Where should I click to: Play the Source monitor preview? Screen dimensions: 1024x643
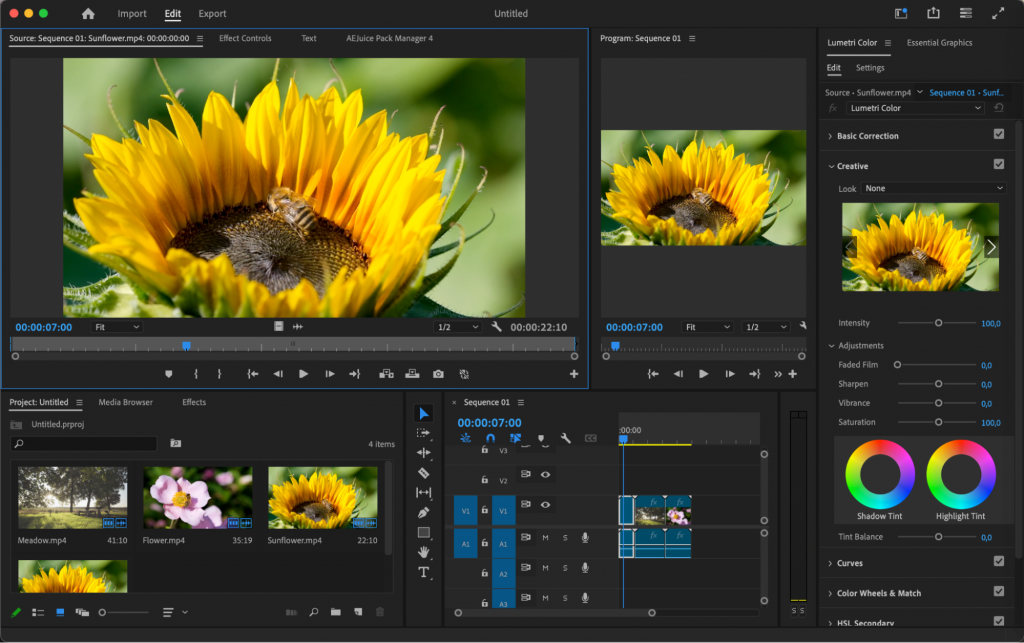click(302, 373)
